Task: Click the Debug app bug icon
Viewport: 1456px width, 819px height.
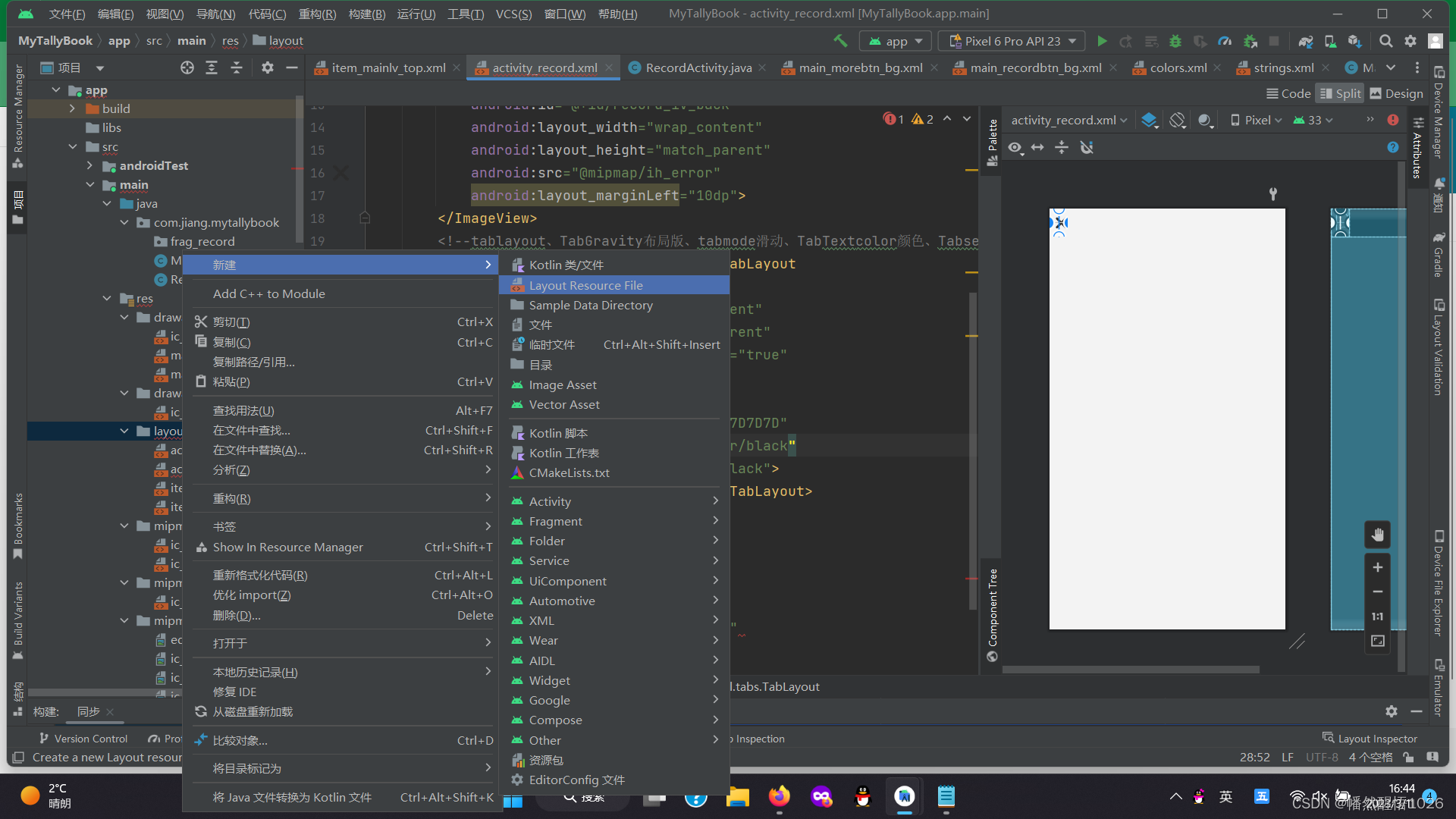Action: [x=1175, y=41]
